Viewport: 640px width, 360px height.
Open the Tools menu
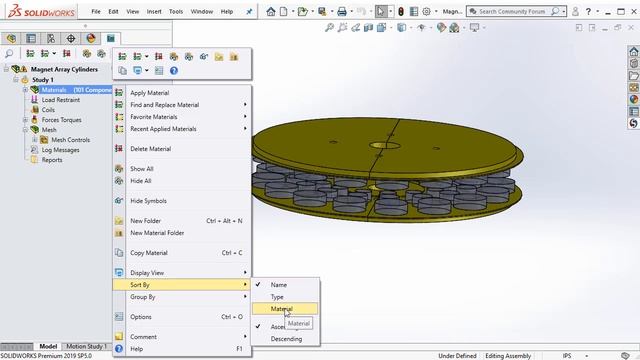point(176,11)
